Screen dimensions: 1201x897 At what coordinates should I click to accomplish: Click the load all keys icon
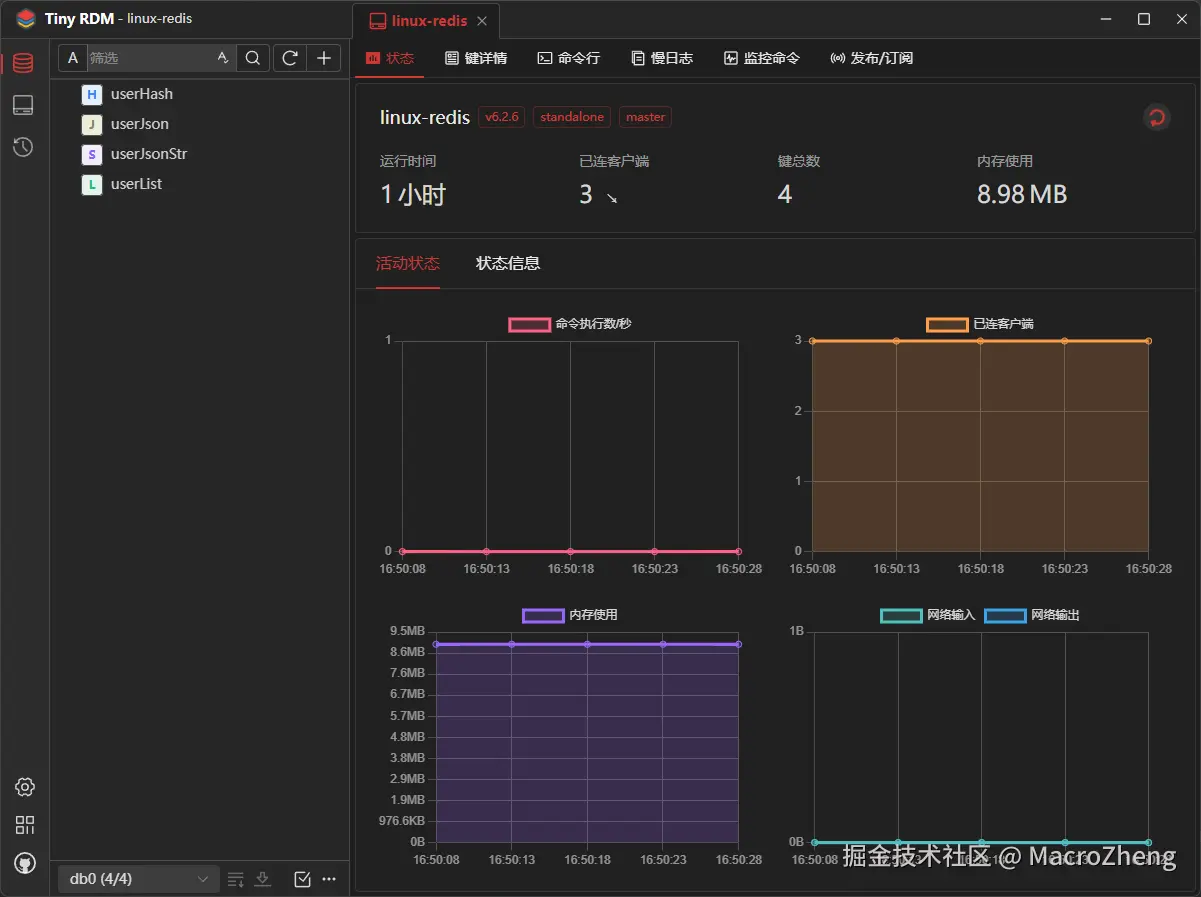(x=263, y=879)
